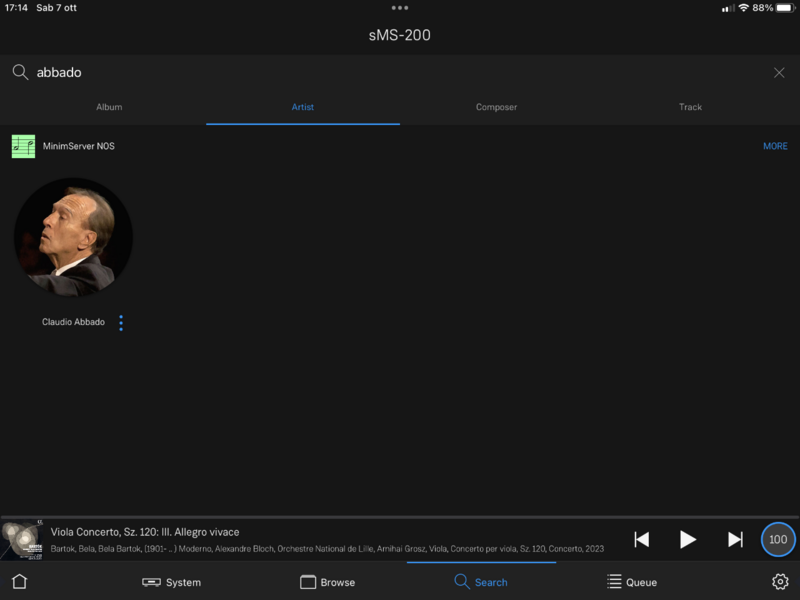Screen dimensions: 800x600
Task: Click the magnifying glass in the search field
Action: (x=21, y=72)
